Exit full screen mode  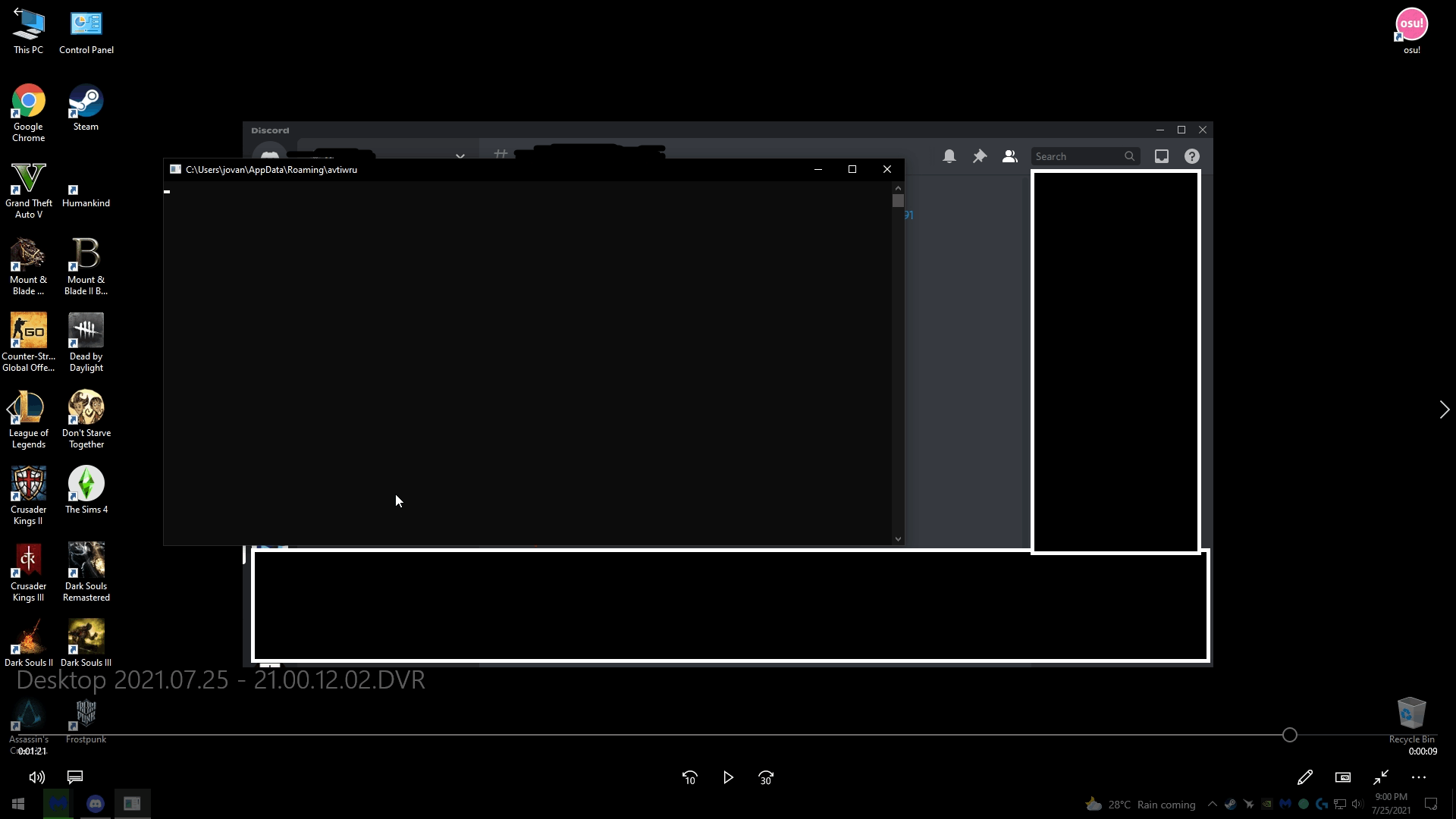click(x=1381, y=777)
